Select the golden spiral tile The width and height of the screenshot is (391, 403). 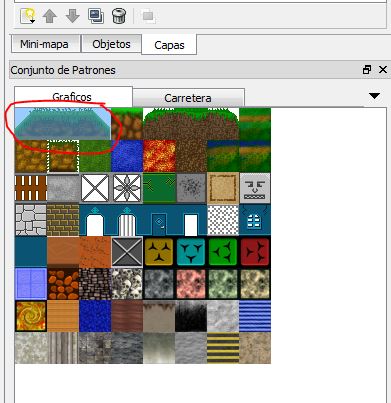pyautogui.click(x=31, y=316)
